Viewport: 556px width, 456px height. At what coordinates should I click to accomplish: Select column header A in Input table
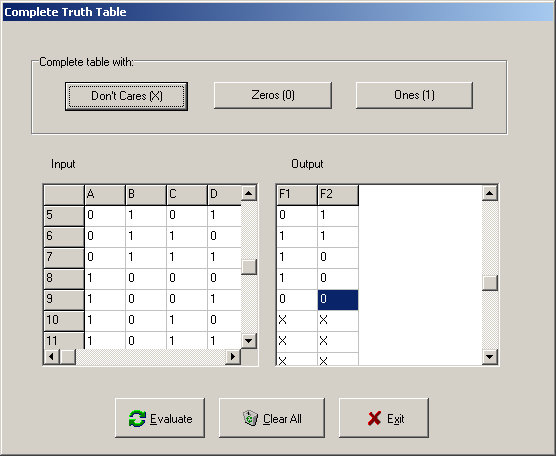[105, 195]
